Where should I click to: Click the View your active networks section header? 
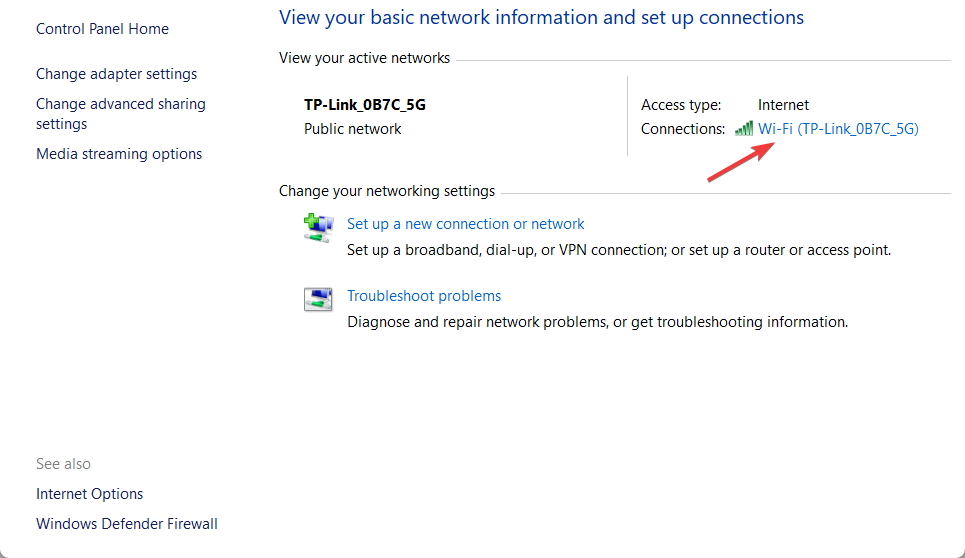pyautogui.click(x=364, y=58)
